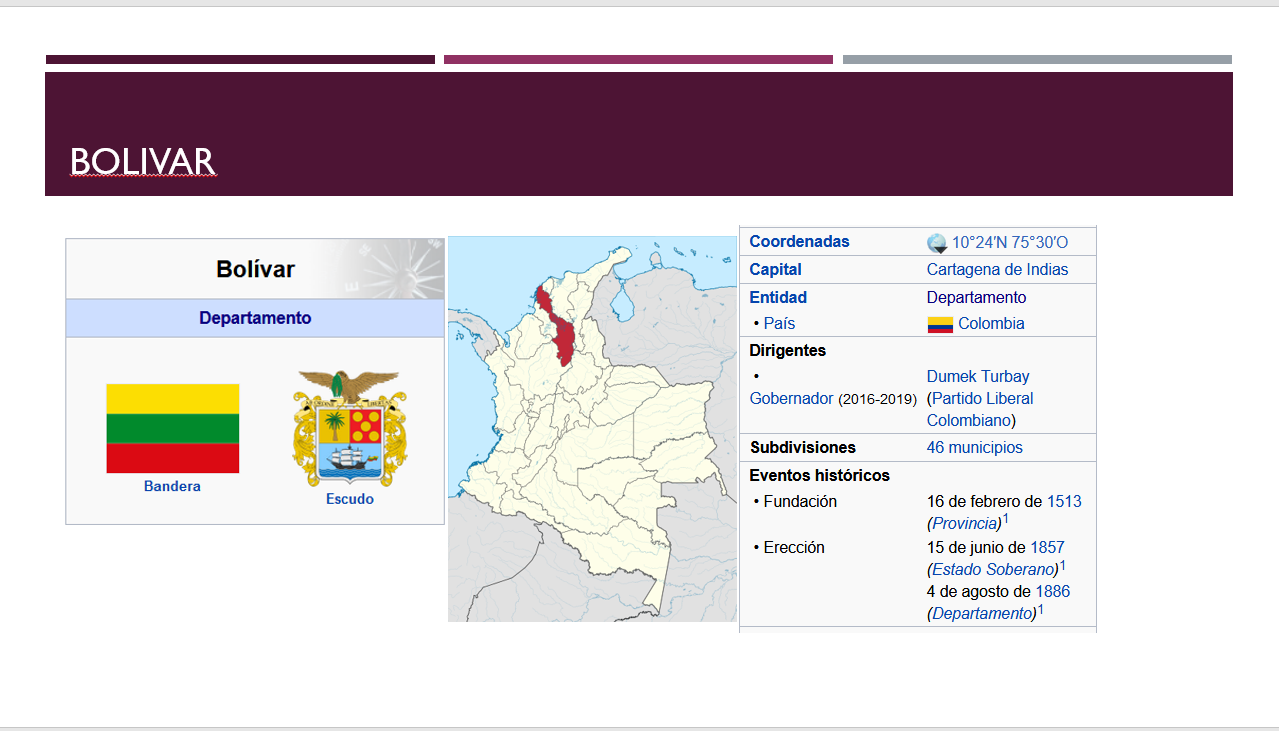Click the Bolívar infobox heading
The height and width of the screenshot is (731, 1279).
click(255, 269)
